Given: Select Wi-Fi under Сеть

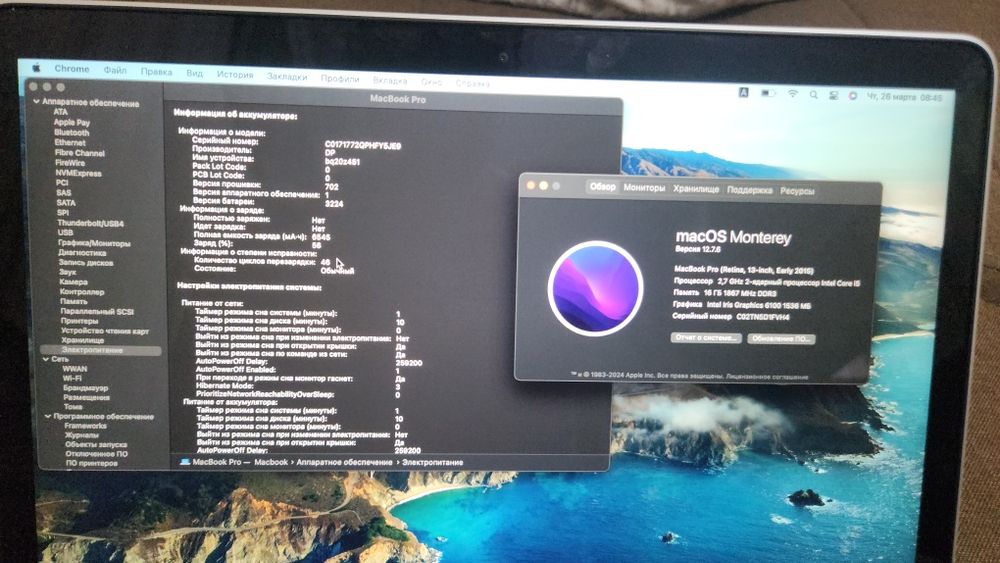Looking at the screenshot, I should [x=72, y=378].
